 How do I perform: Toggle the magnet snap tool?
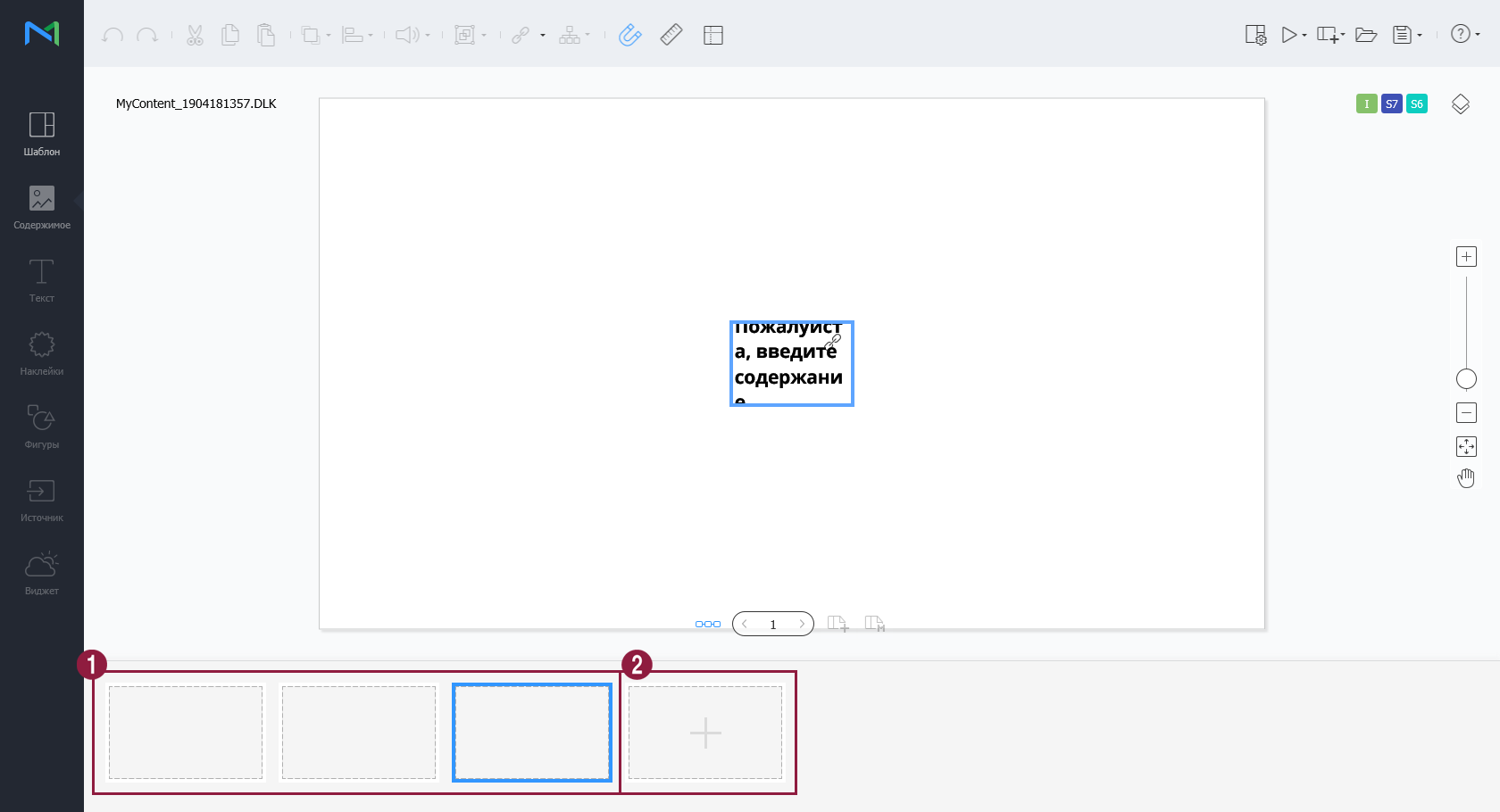click(x=629, y=35)
